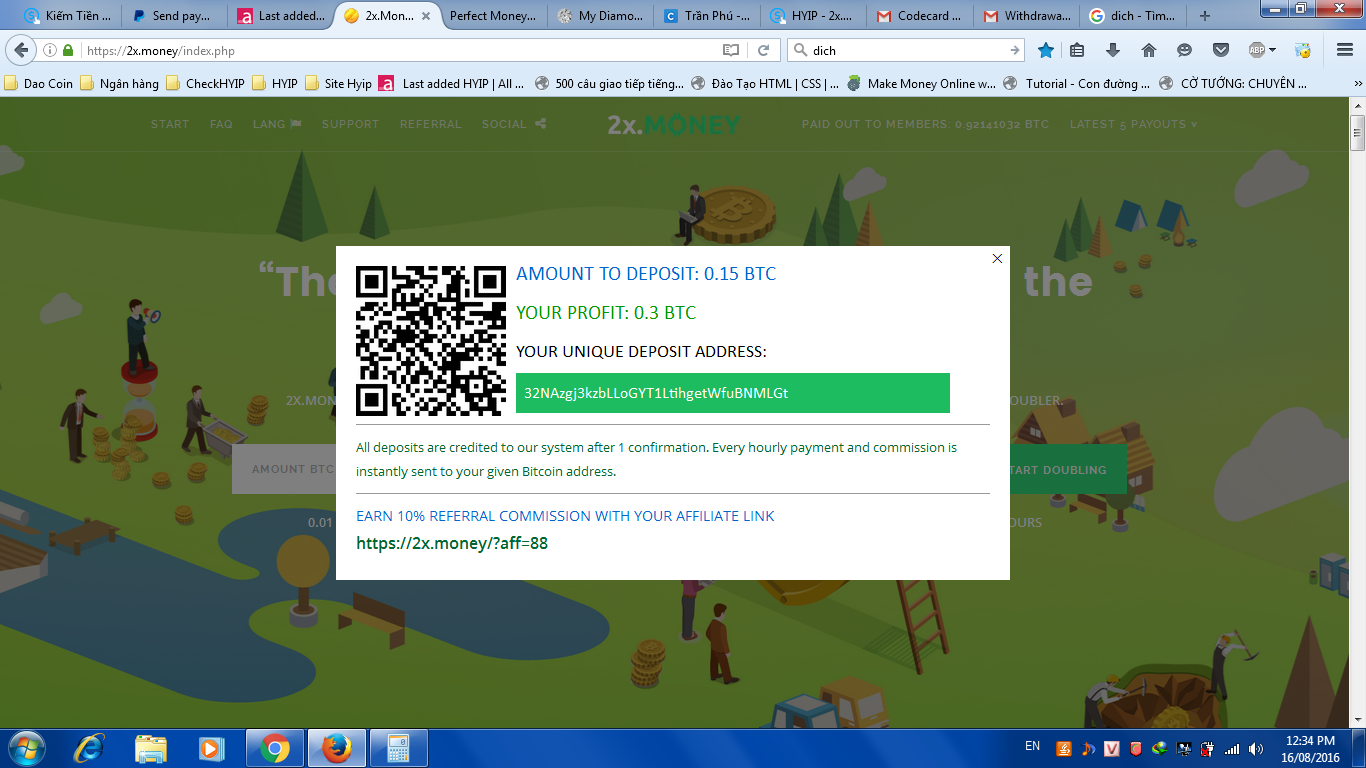Click the deposit QR code image
Viewport: 1366px width, 768px height.
[431, 341]
